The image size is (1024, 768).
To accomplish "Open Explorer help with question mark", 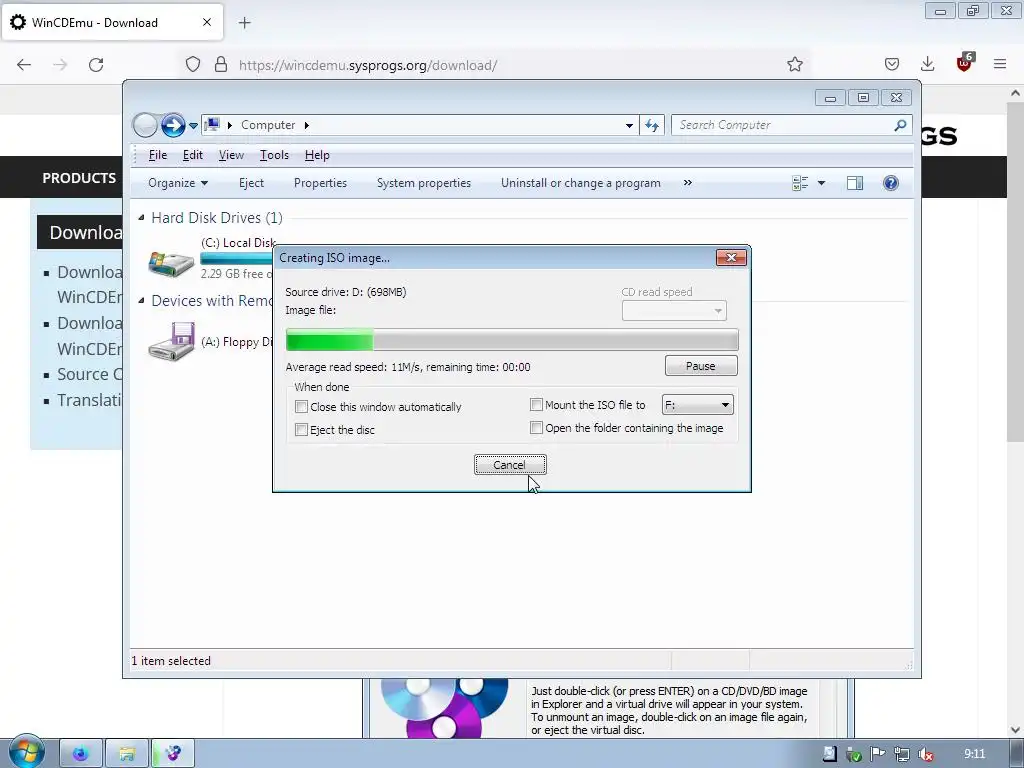I will pyautogui.click(x=891, y=183).
